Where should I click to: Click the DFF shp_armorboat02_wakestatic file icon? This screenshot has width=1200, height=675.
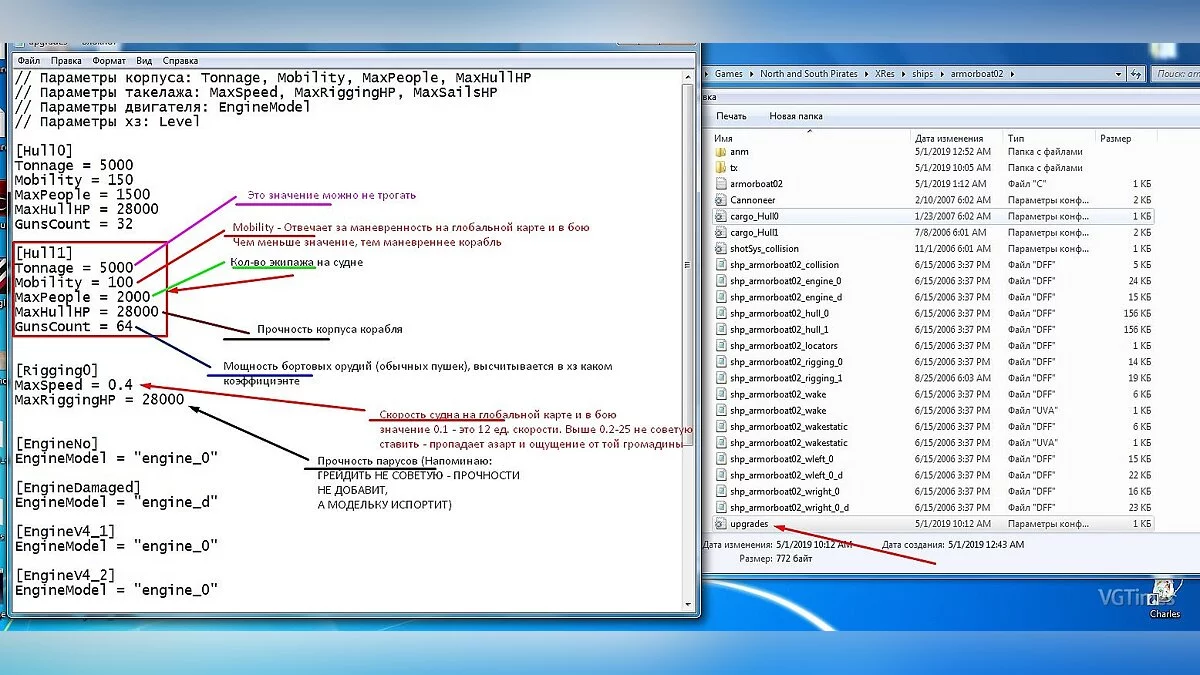[720, 426]
